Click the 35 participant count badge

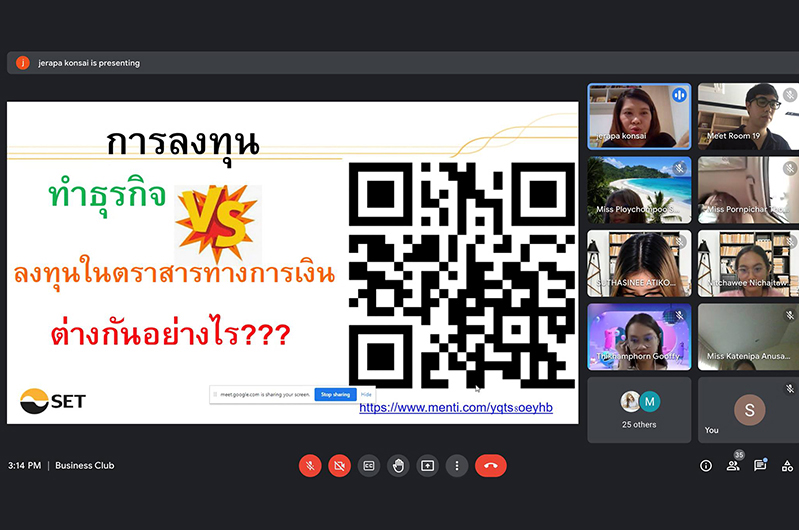pyautogui.click(x=739, y=455)
